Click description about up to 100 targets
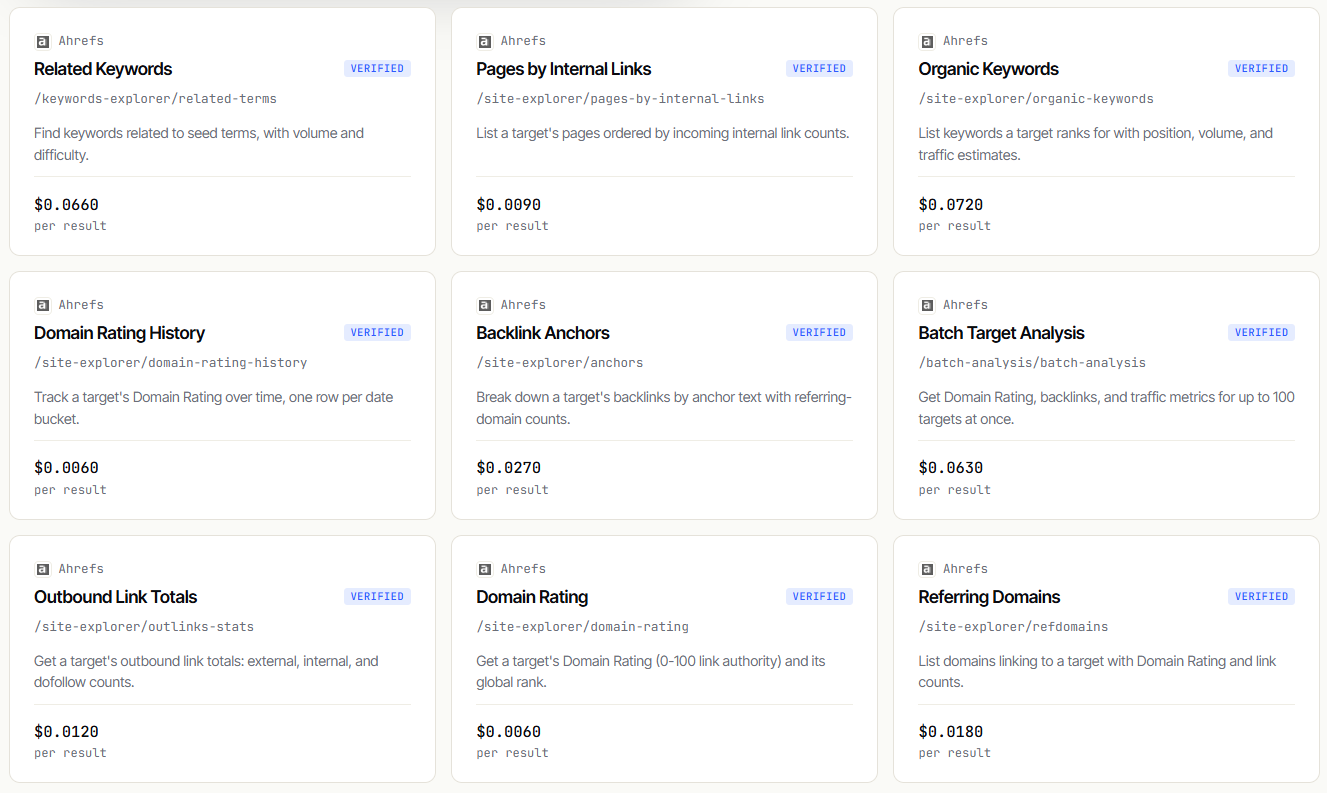Viewport: 1327px width, 793px height. coord(1106,408)
